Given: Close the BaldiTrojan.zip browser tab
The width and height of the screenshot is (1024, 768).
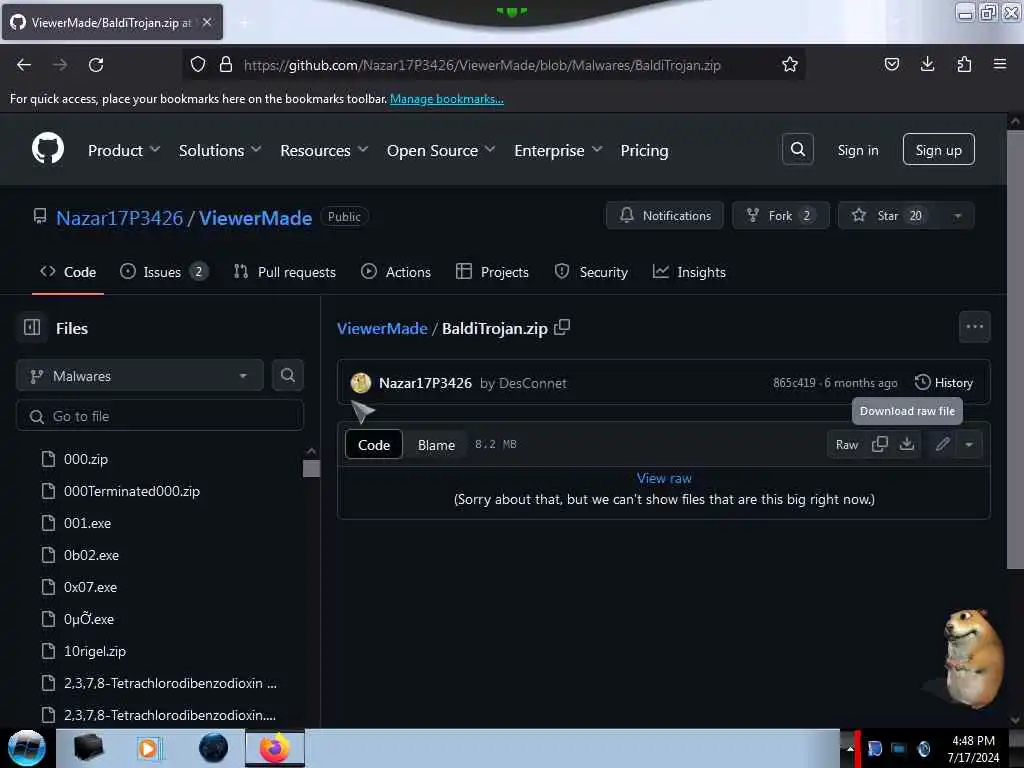Looking at the screenshot, I should (x=207, y=22).
